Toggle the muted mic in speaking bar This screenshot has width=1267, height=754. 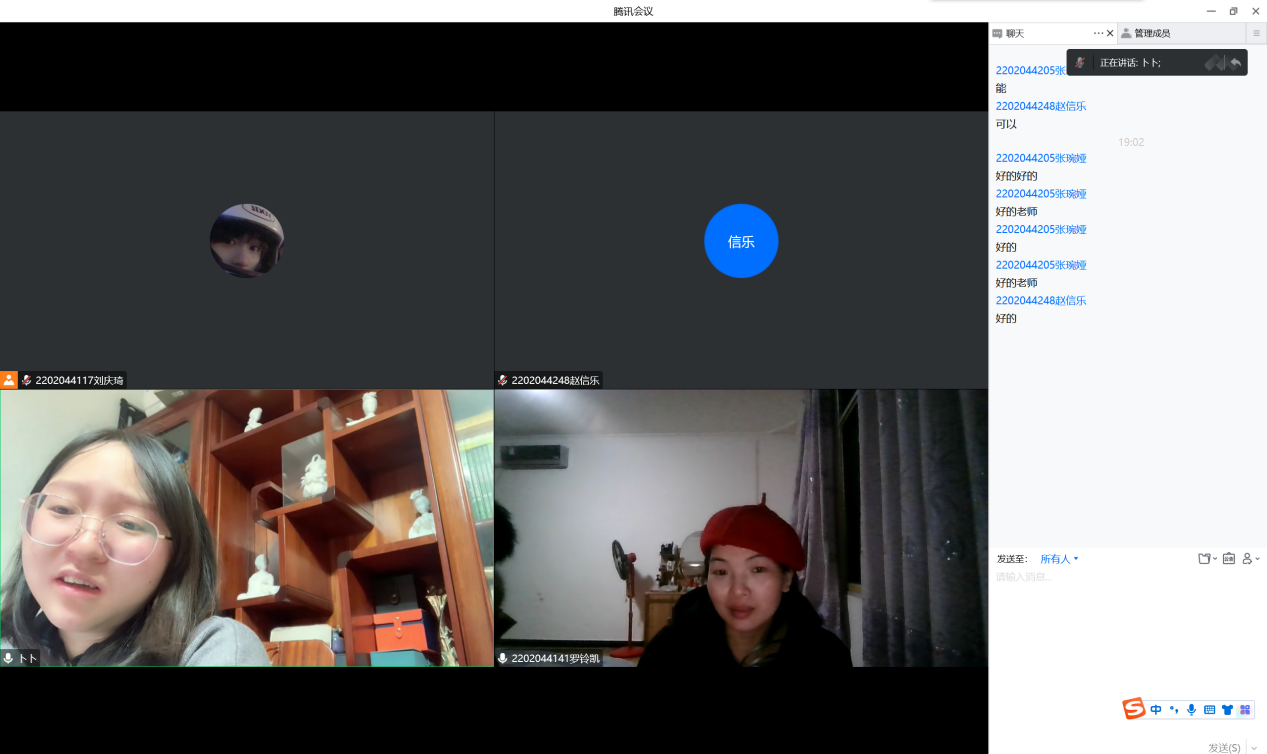[1080, 63]
